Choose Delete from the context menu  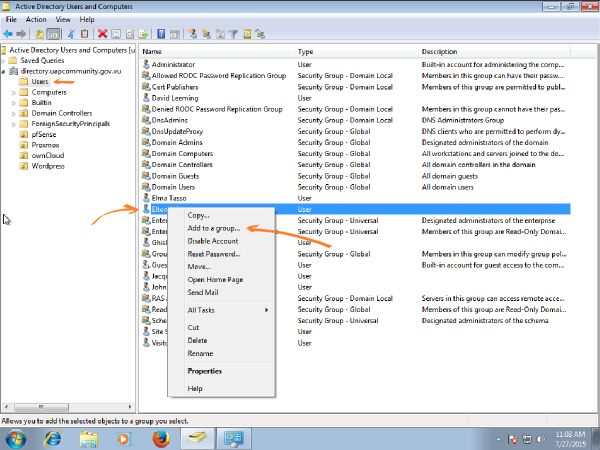click(x=222, y=341)
